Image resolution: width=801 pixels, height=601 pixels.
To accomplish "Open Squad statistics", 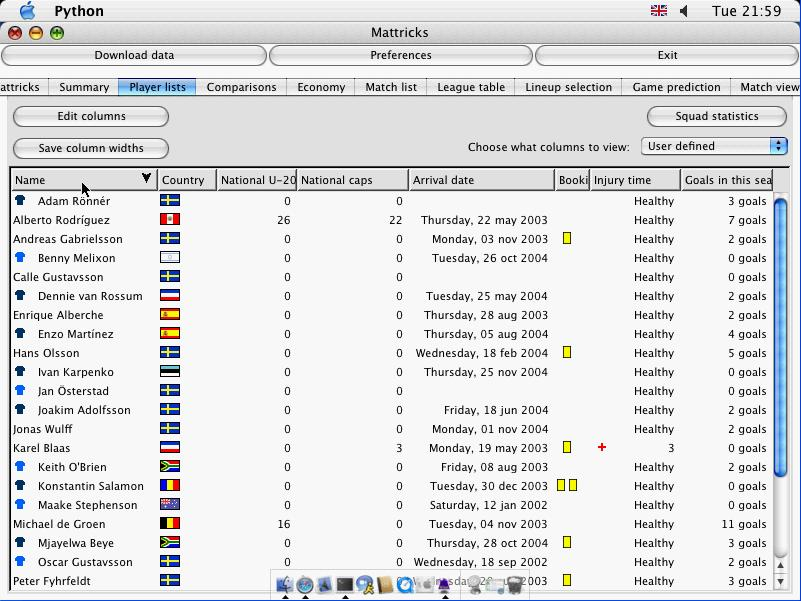I will point(716,116).
